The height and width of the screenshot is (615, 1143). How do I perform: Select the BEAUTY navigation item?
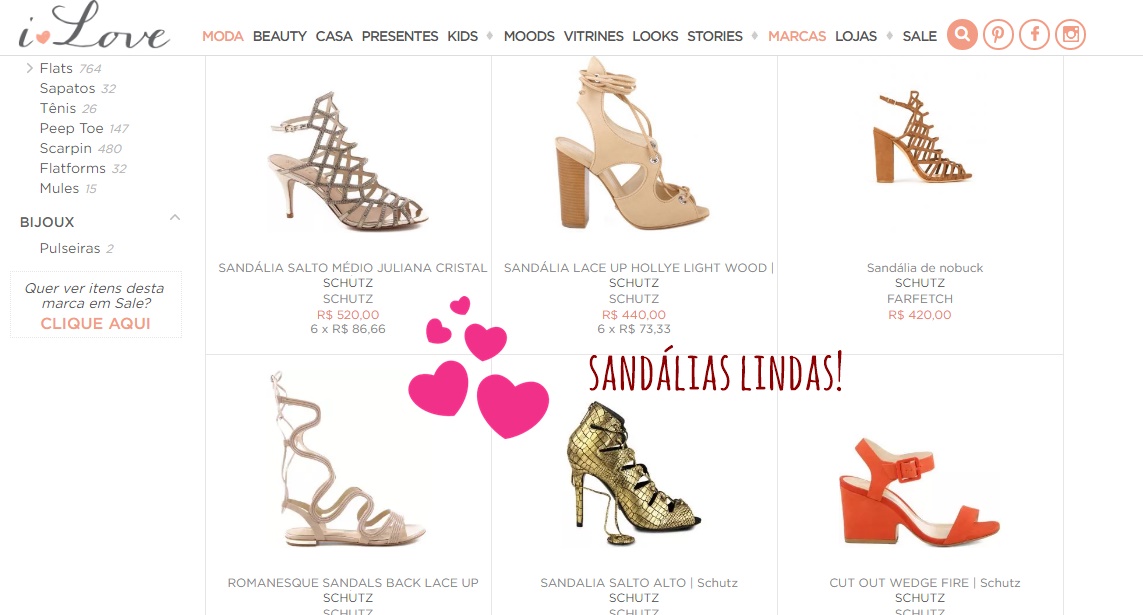click(279, 36)
